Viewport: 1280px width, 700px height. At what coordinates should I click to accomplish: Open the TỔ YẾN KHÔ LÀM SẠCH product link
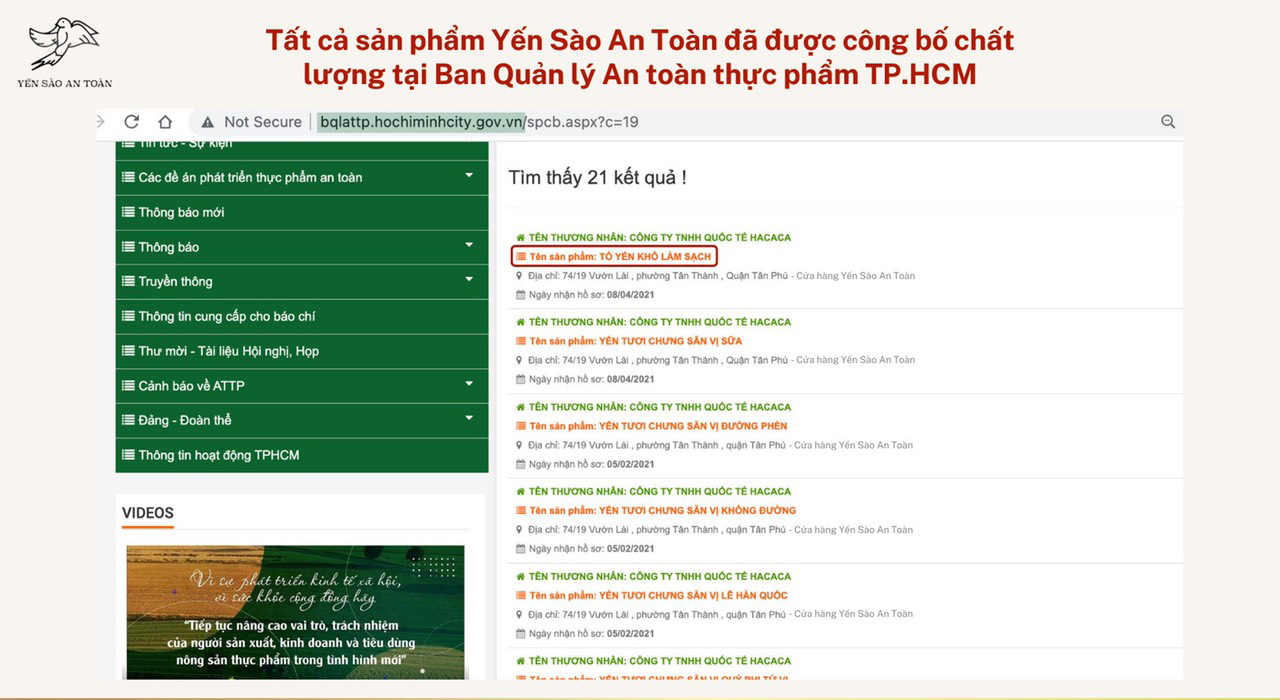click(620, 257)
